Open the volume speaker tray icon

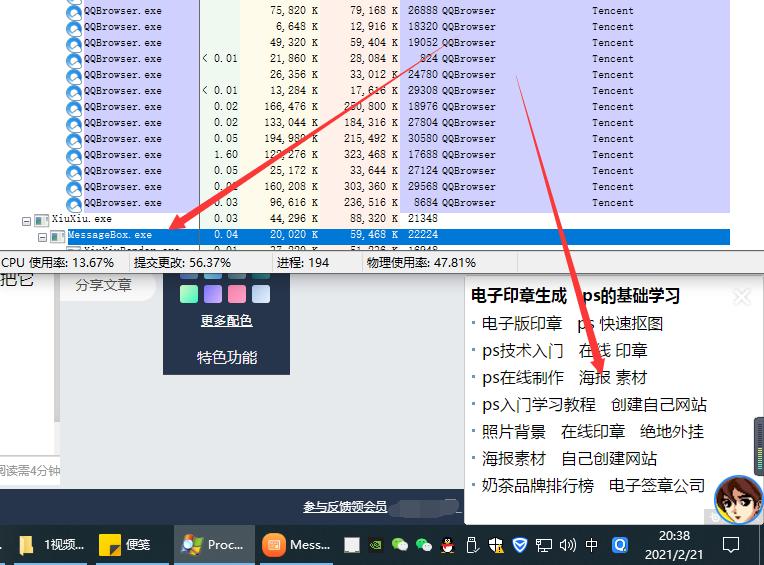568,545
